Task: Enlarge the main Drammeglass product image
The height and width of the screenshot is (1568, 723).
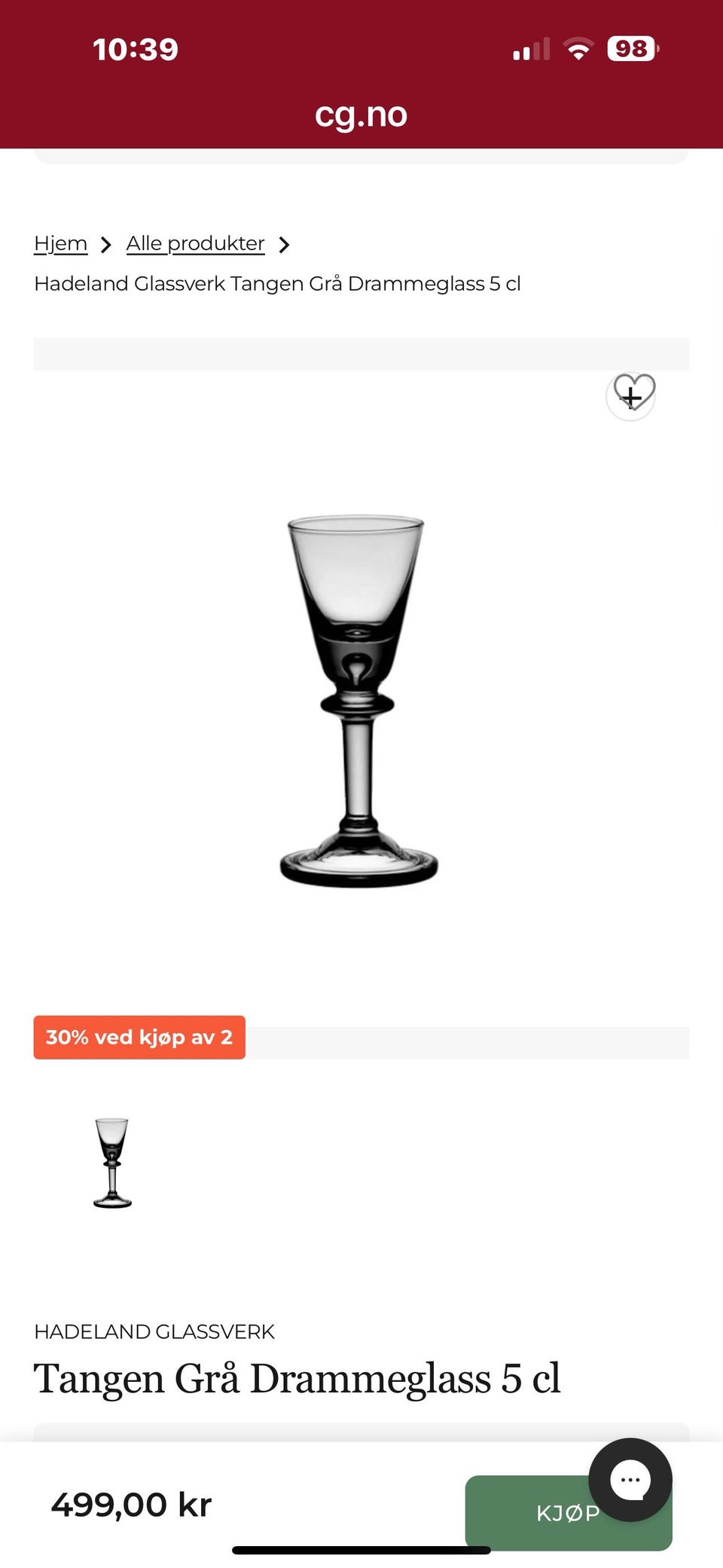Action: tap(358, 701)
